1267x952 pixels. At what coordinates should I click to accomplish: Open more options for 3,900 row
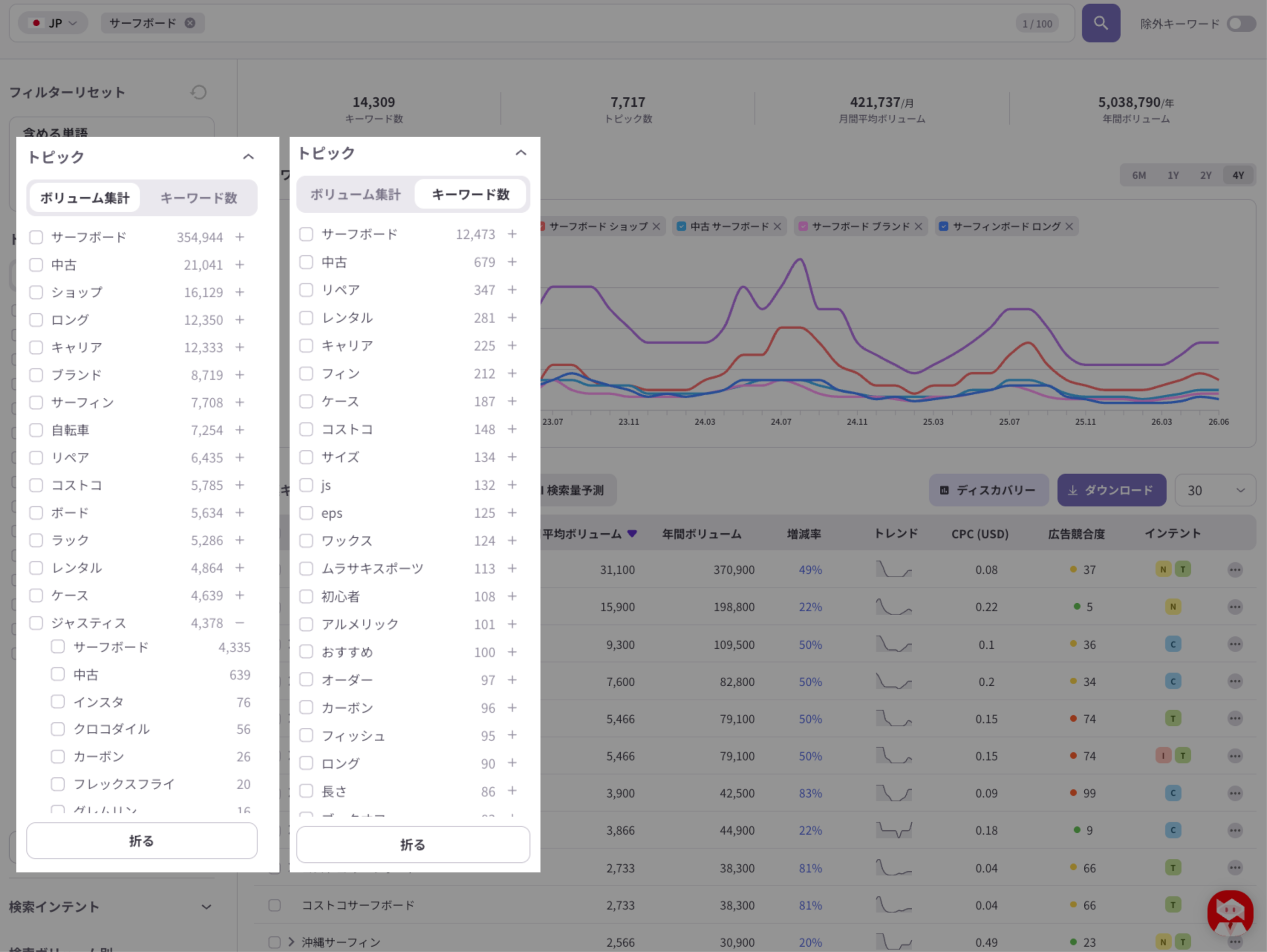[1235, 793]
